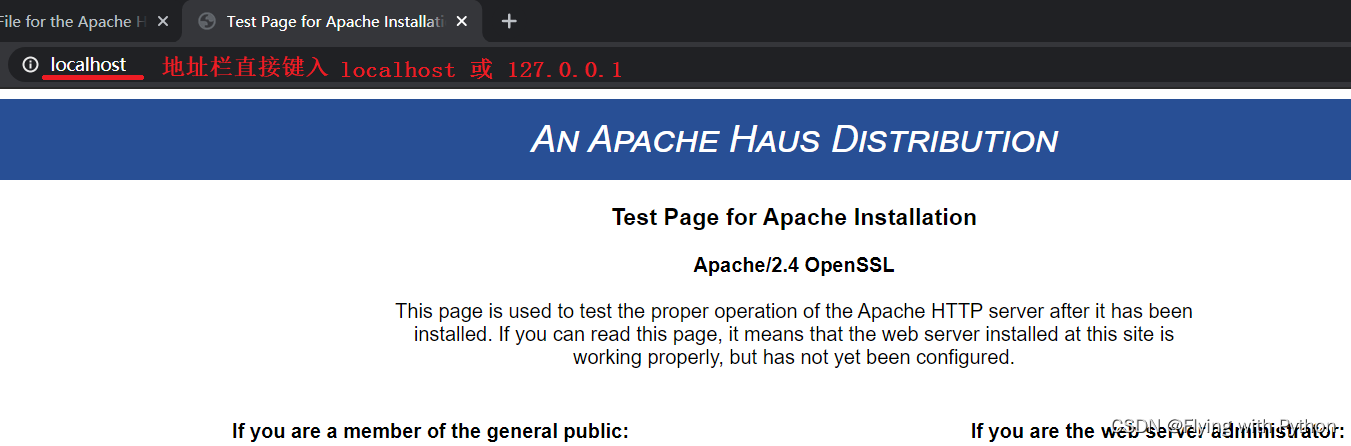The width and height of the screenshot is (1351, 446).
Task: Open a new tab with plus button
Action: point(509,21)
